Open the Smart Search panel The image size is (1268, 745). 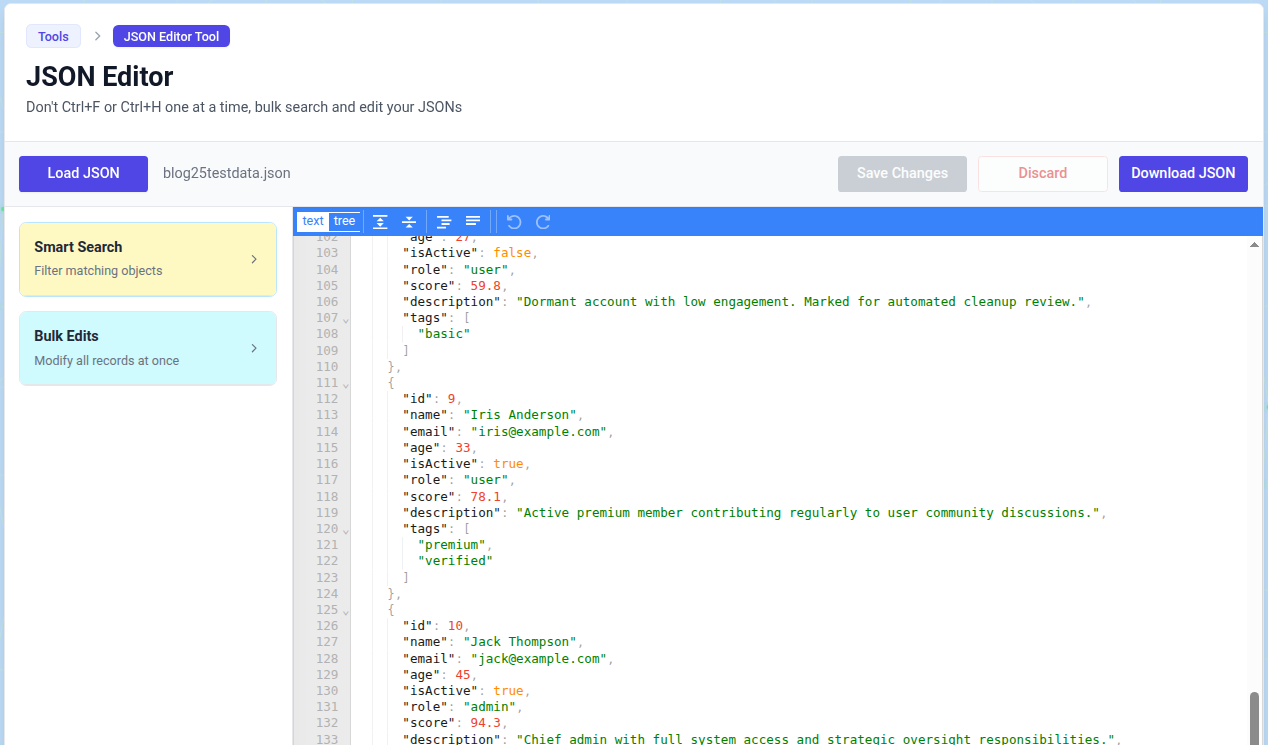(x=148, y=259)
